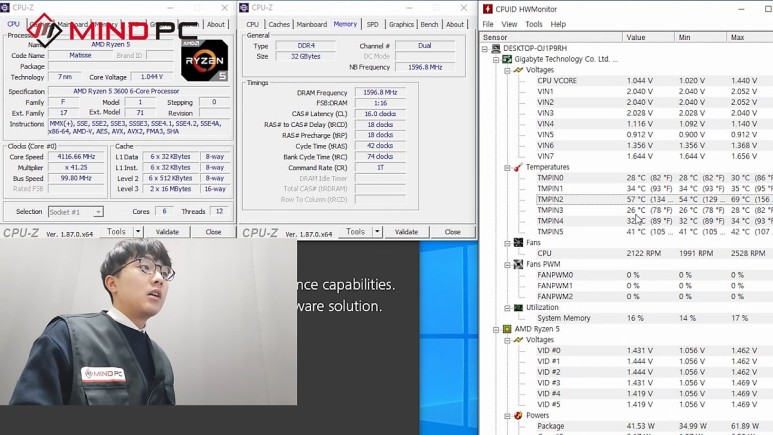Click the AMD Ryzen 5 processor icon

coord(507,329)
